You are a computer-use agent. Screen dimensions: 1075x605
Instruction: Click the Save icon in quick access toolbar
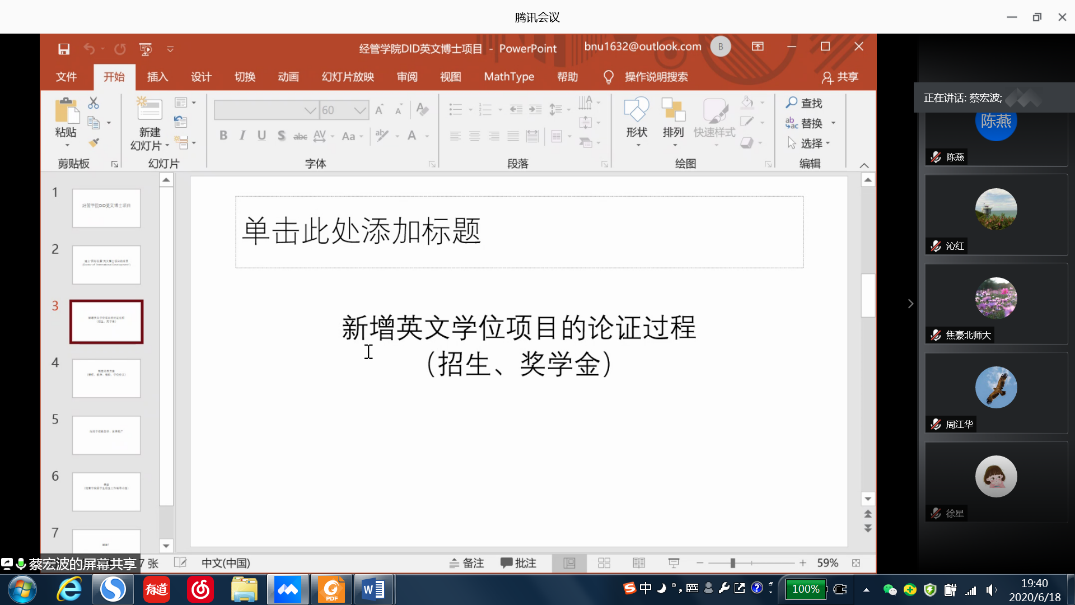(x=64, y=48)
